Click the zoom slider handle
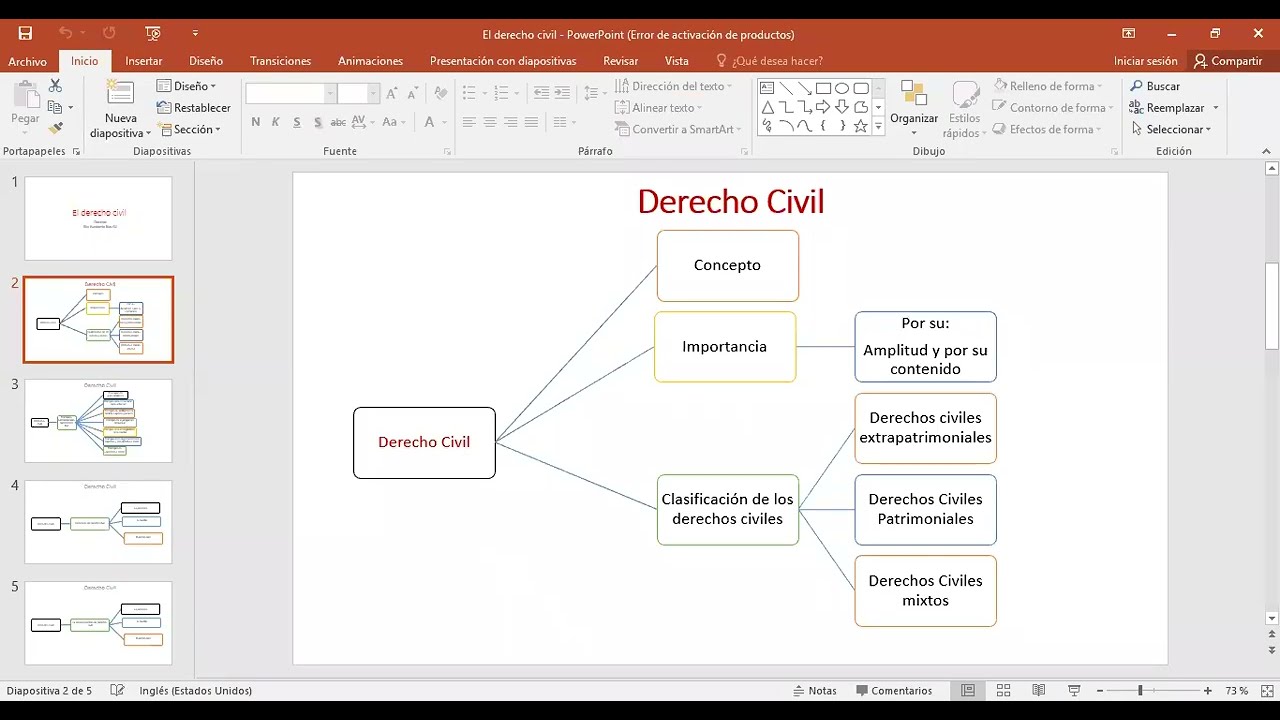This screenshot has width=1280, height=720. [x=1140, y=691]
